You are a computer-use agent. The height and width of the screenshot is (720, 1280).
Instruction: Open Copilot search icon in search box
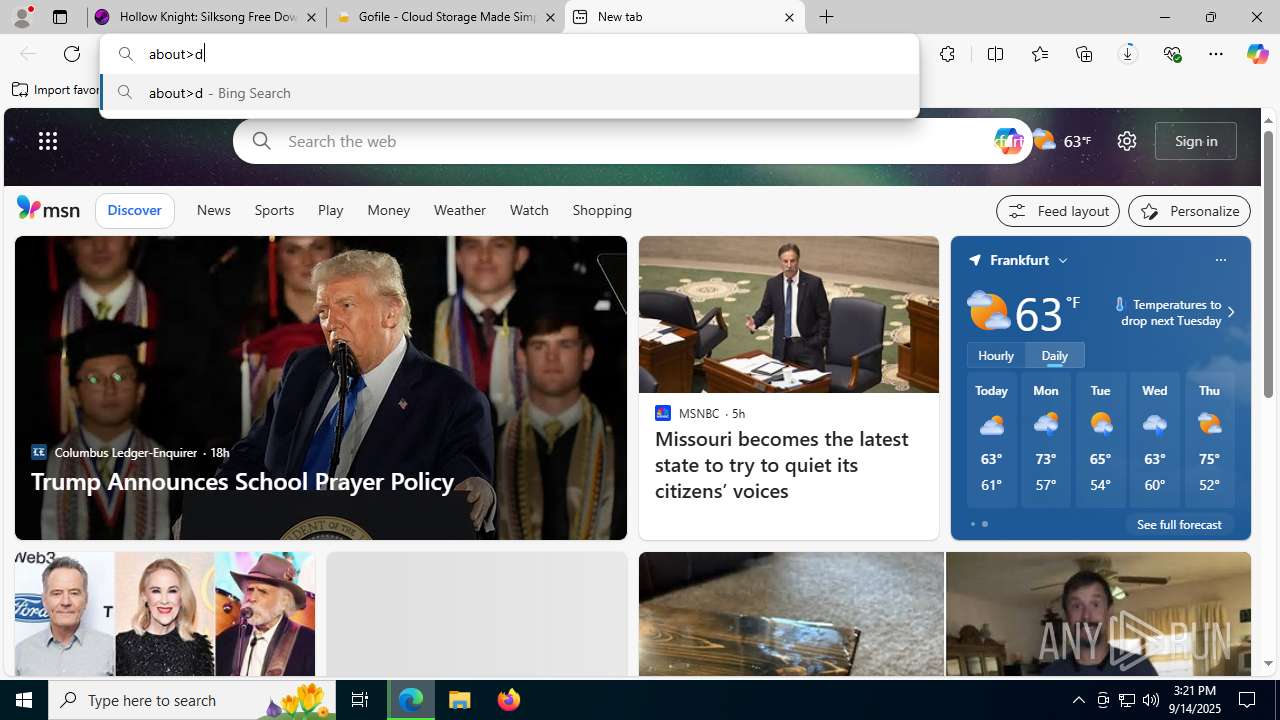pyautogui.click(x=1008, y=141)
